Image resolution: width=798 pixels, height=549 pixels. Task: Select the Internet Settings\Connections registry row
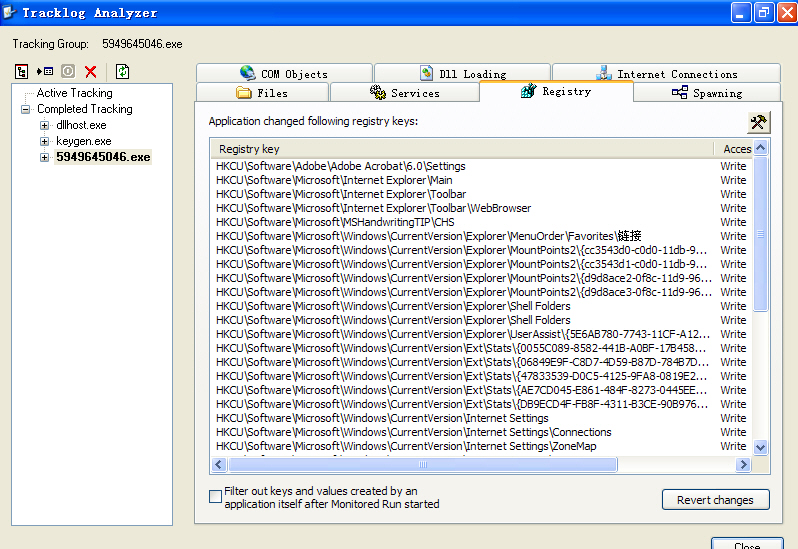coord(481,432)
